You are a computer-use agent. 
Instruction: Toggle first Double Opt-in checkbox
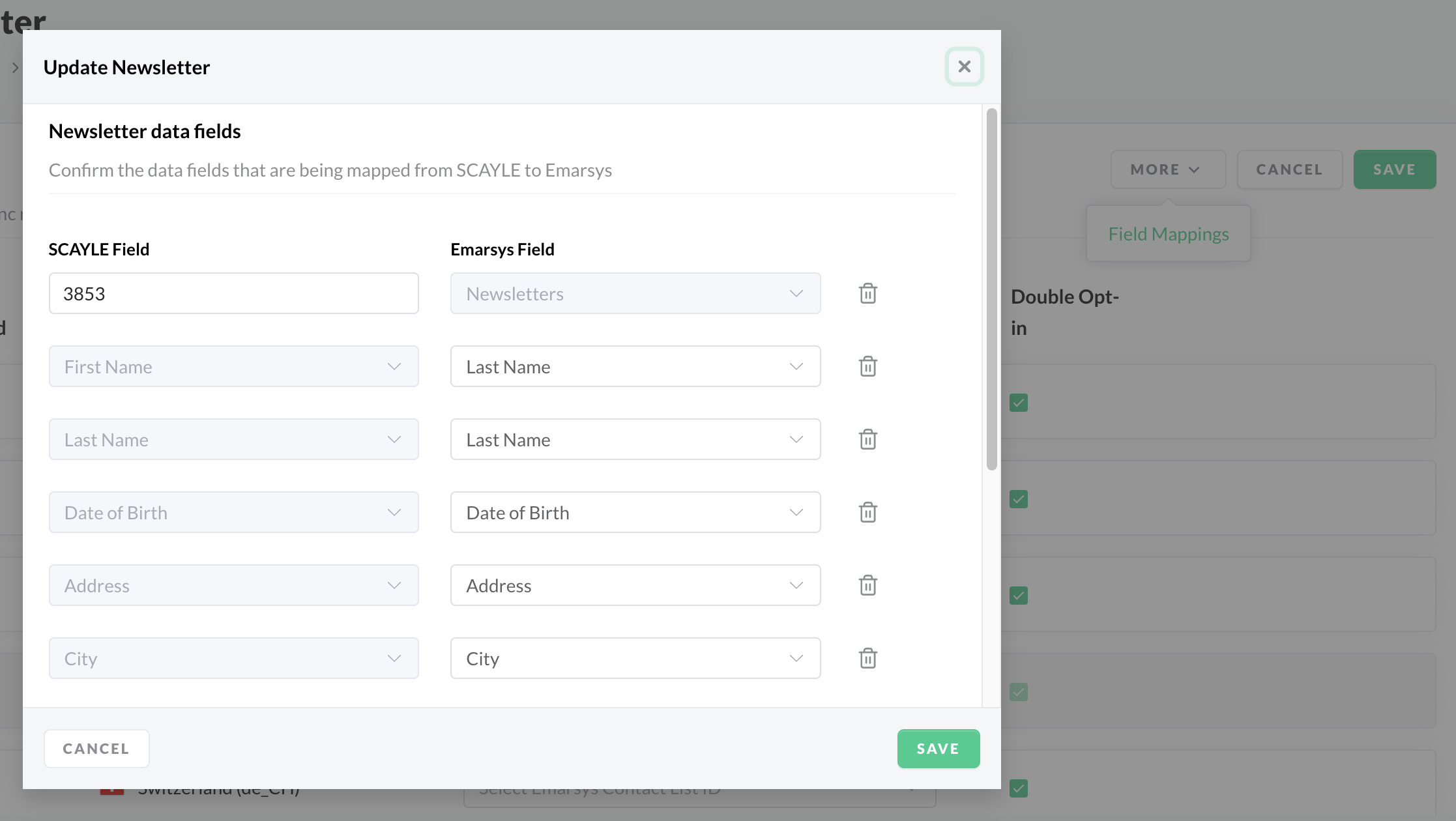click(1018, 403)
